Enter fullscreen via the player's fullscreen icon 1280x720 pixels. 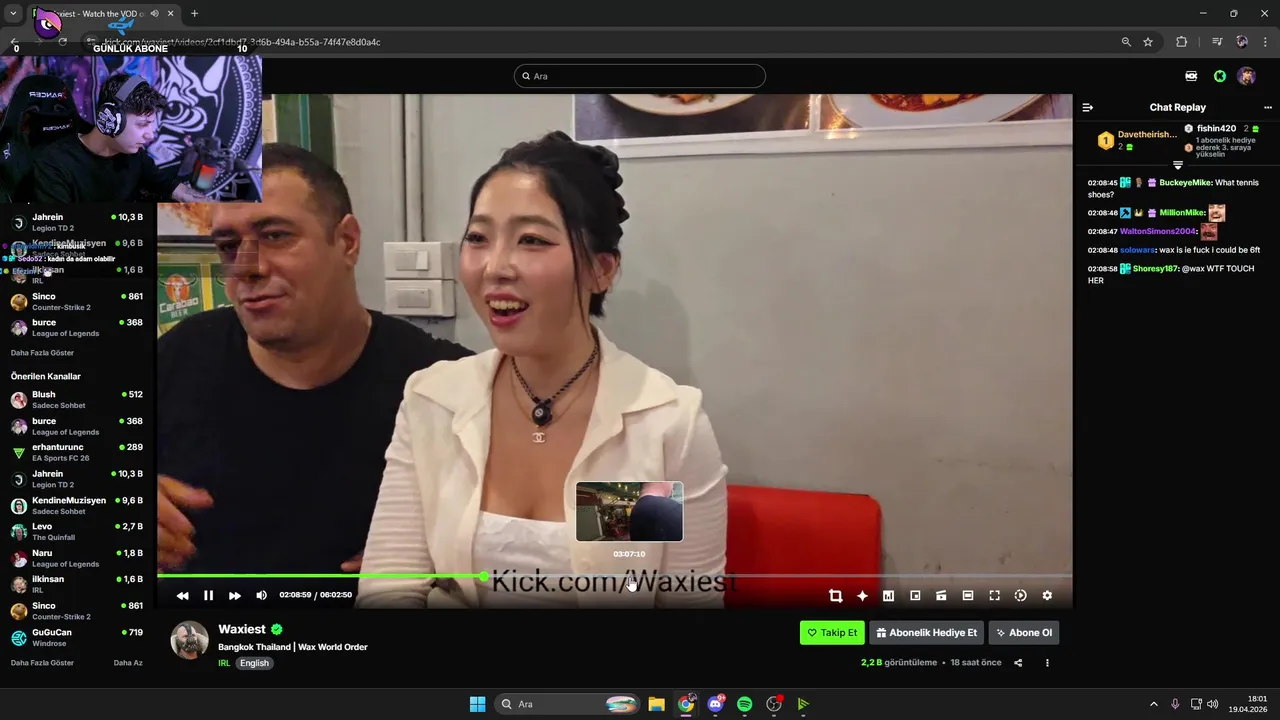pos(994,596)
